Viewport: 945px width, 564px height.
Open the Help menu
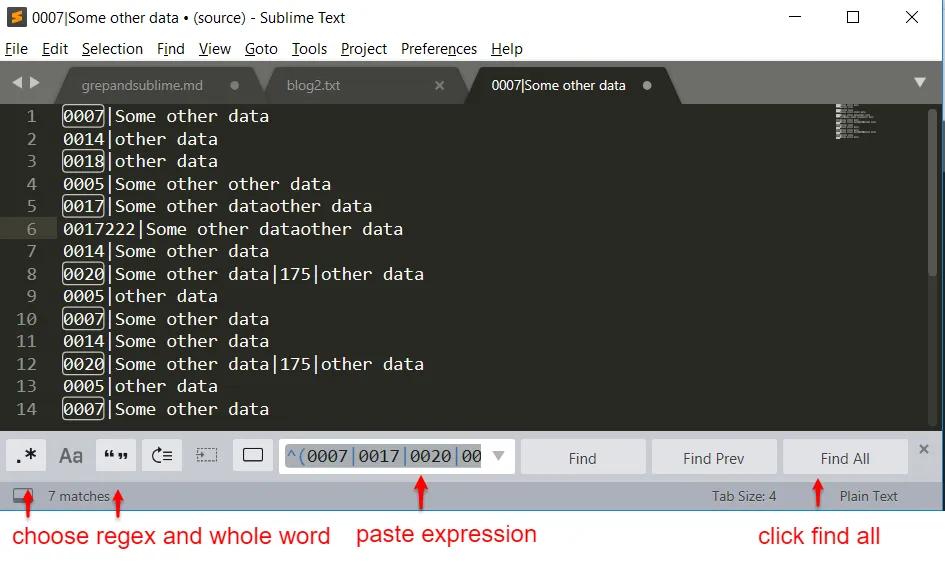506,49
